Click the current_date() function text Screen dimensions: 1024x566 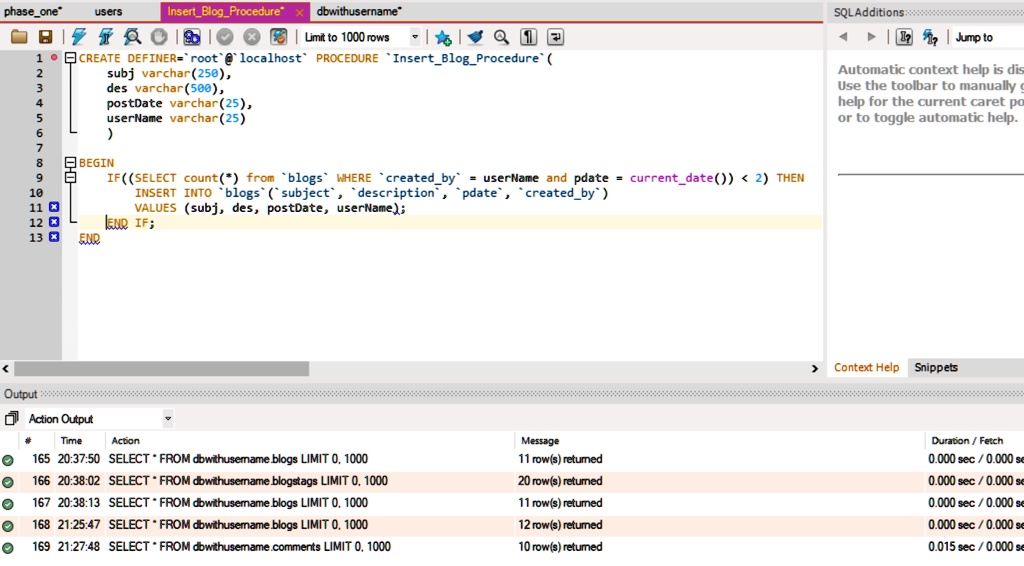(x=682, y=178)
